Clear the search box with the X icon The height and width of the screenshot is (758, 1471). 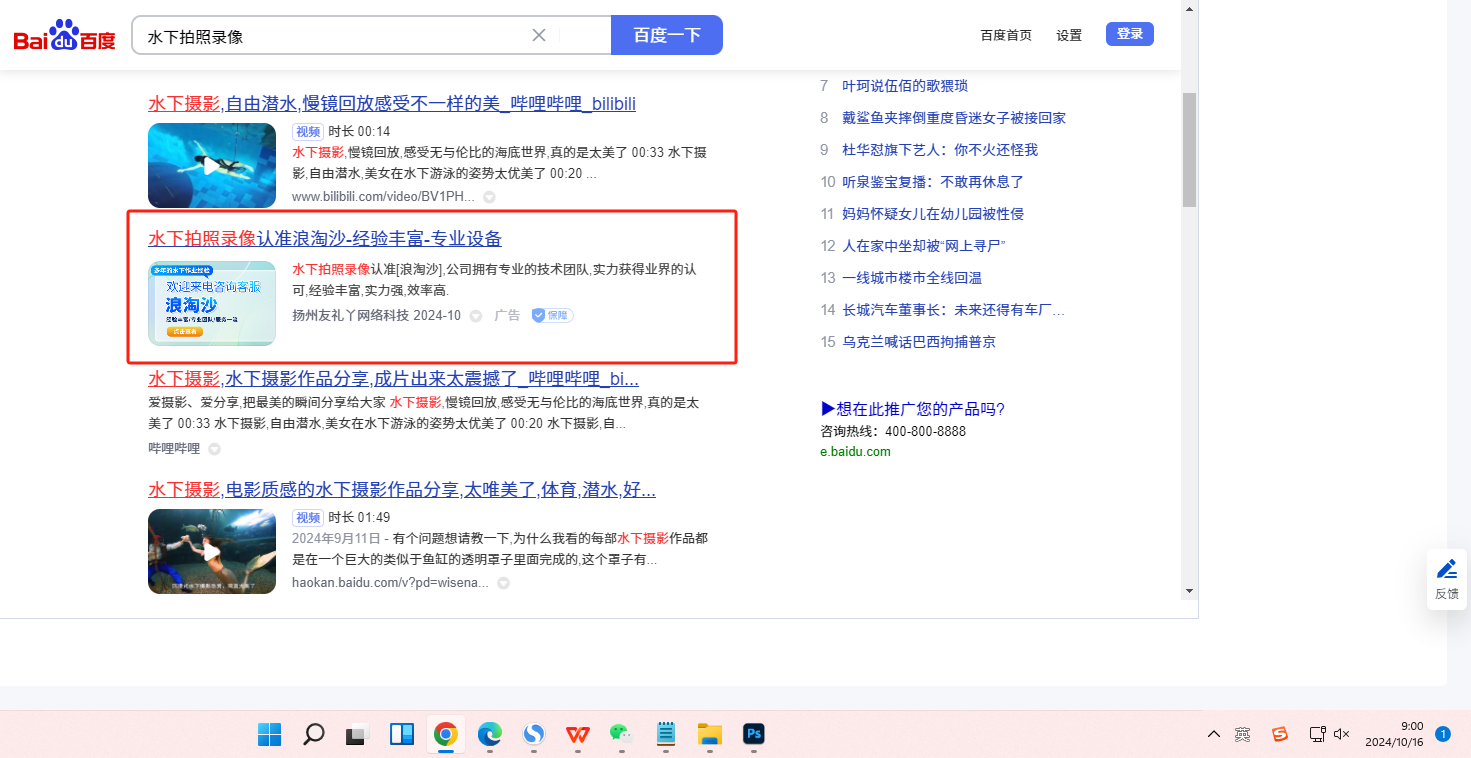coord(539,35)
